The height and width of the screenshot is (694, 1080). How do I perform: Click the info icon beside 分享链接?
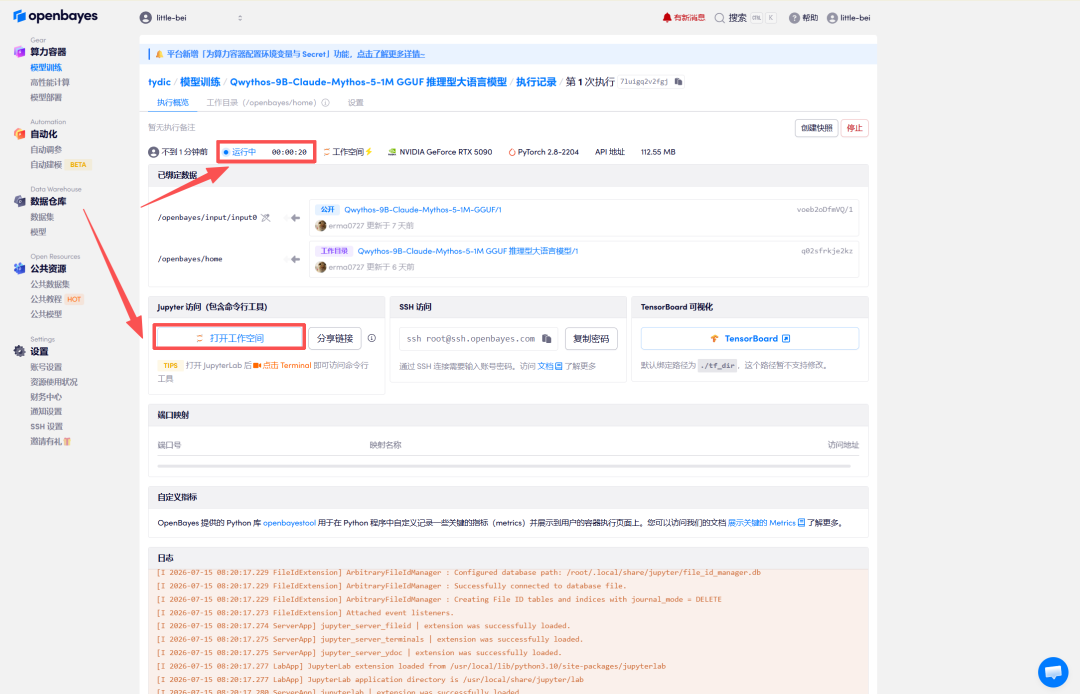[x=372, y=338]
